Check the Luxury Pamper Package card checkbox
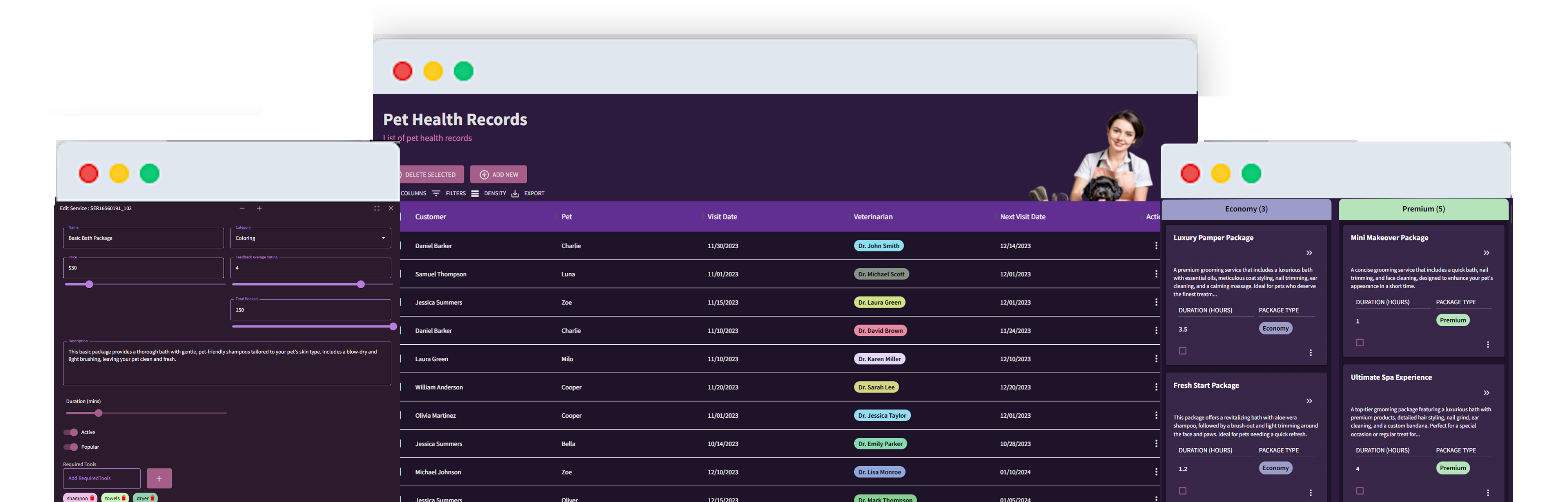Viewport: 1568px width, 502px height. click(1183, 351)
